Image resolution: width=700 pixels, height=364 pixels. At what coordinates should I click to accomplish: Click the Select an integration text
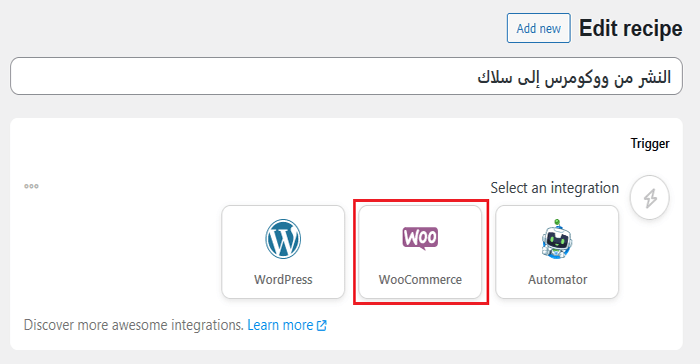(x=554, y=188)
